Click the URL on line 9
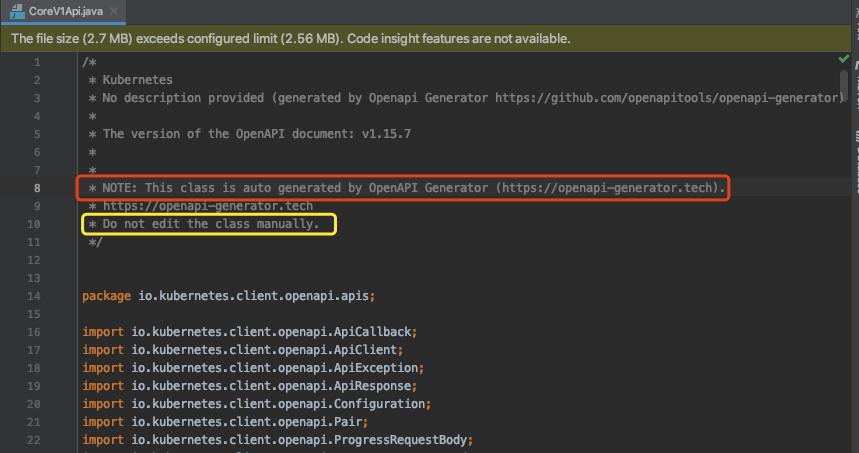Viewport: 859px width, 453px height. [x=208, y=206]
